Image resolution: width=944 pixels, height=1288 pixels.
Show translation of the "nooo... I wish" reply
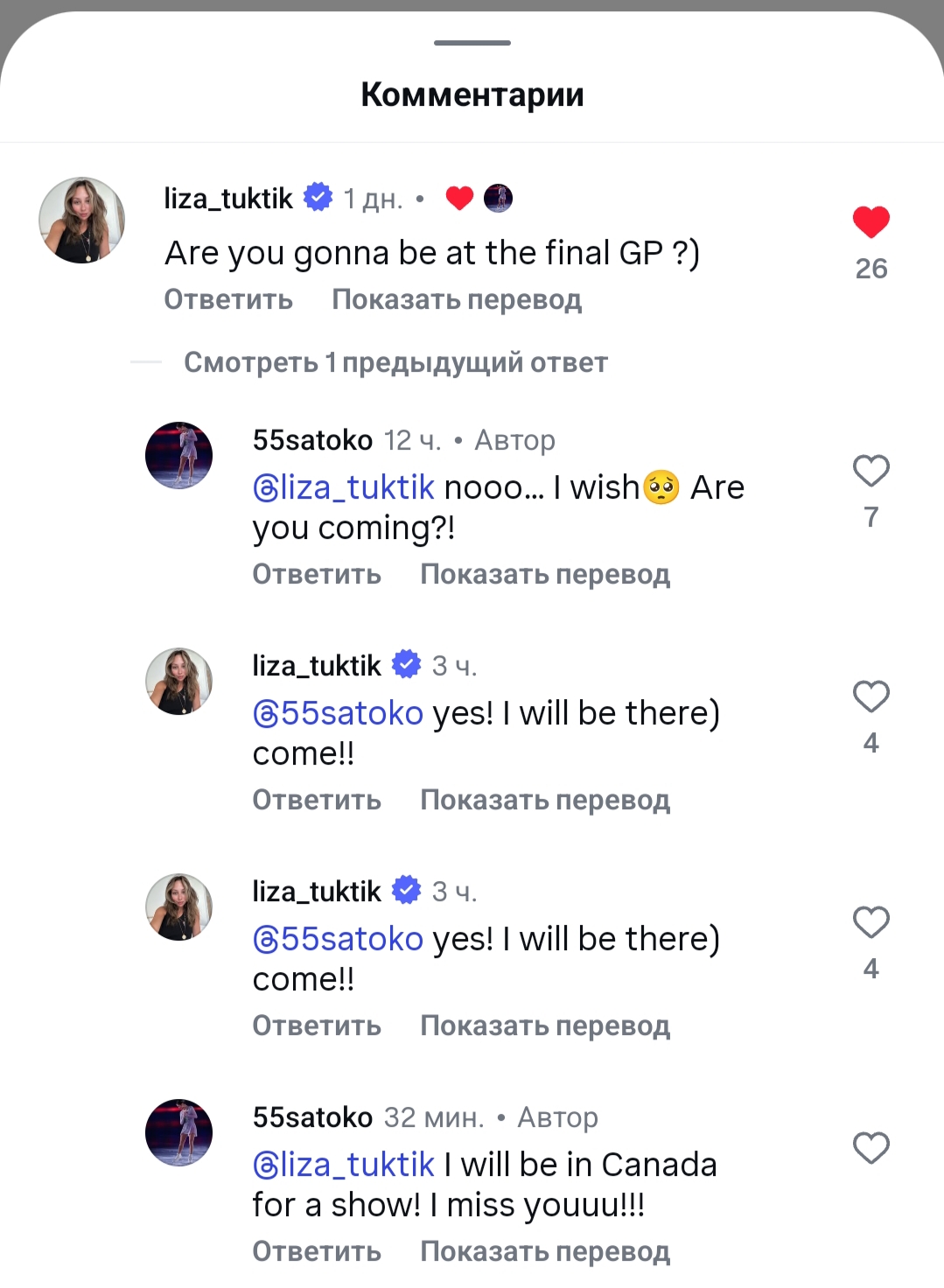pyautogui.click(x=545, y=574)
